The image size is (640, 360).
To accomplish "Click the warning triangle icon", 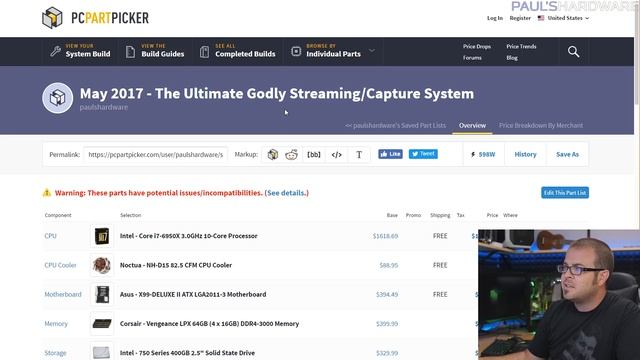I will [47, 193].
